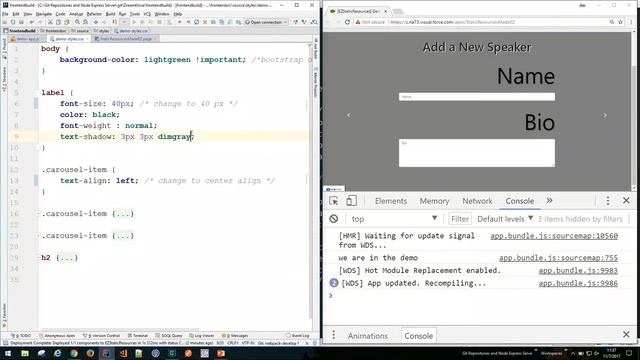The image size is (640, 360).
Task: Activate DevTools inspect element picker
Action: click(x=333, y=201)
